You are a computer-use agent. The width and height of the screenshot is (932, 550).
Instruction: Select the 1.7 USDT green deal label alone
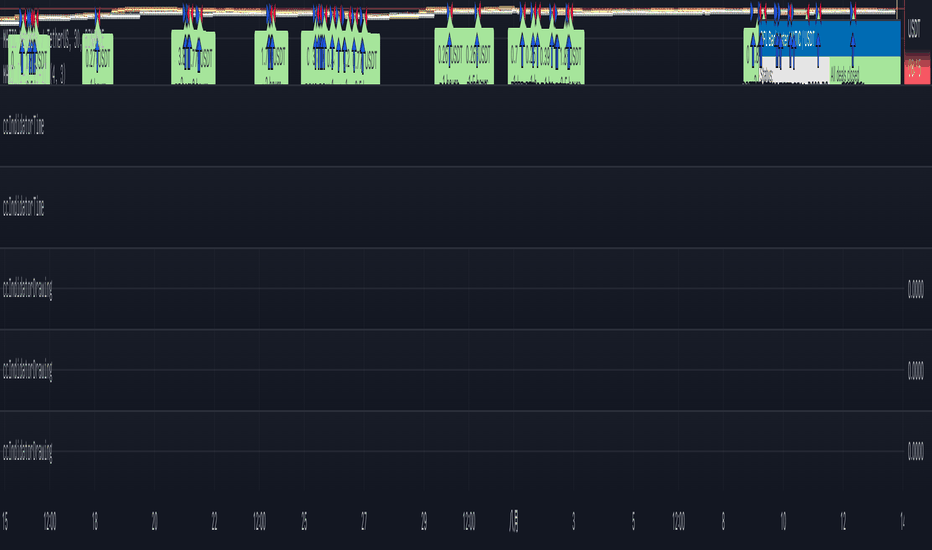click(272, 58)
